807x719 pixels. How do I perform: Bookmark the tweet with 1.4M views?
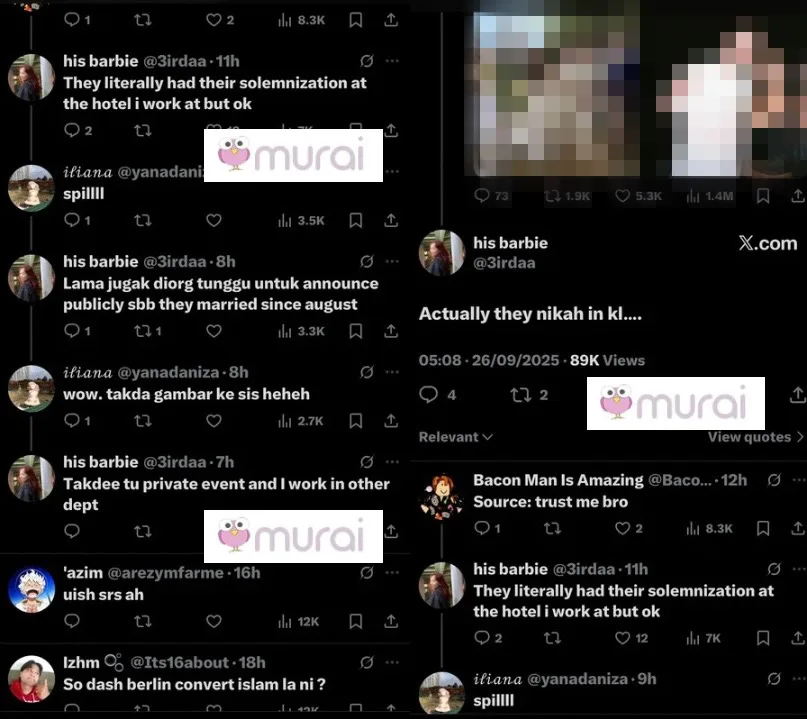tap(763, 196)
